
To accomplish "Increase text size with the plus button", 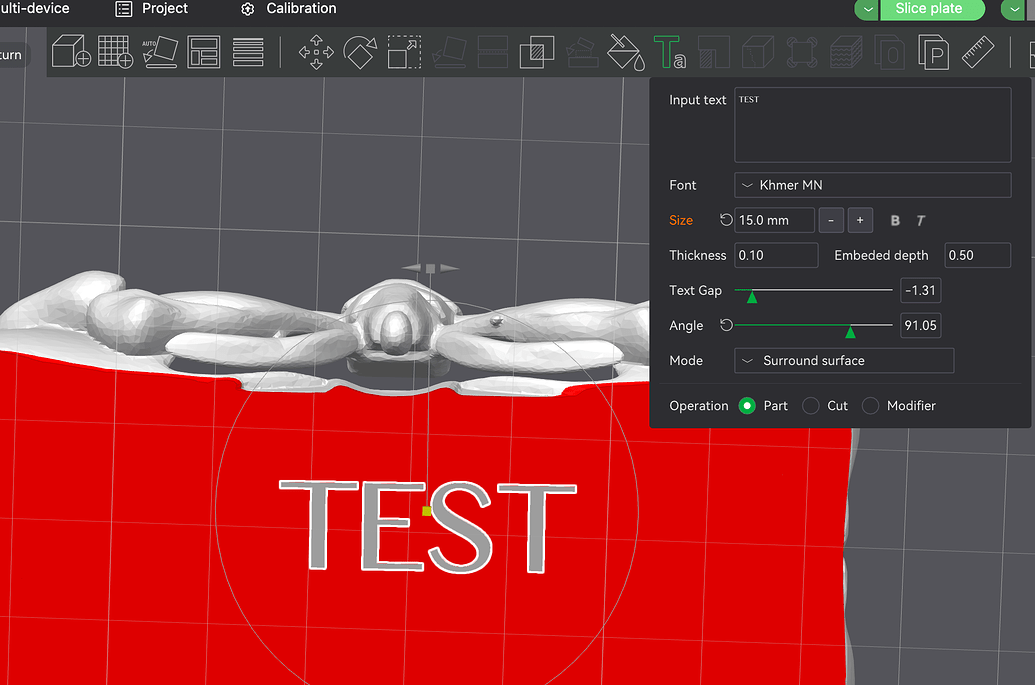I will point(860,220).
